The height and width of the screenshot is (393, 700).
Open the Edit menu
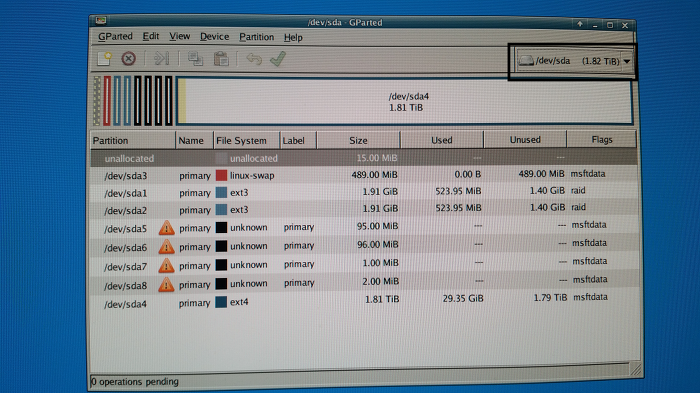click(150, 36)
